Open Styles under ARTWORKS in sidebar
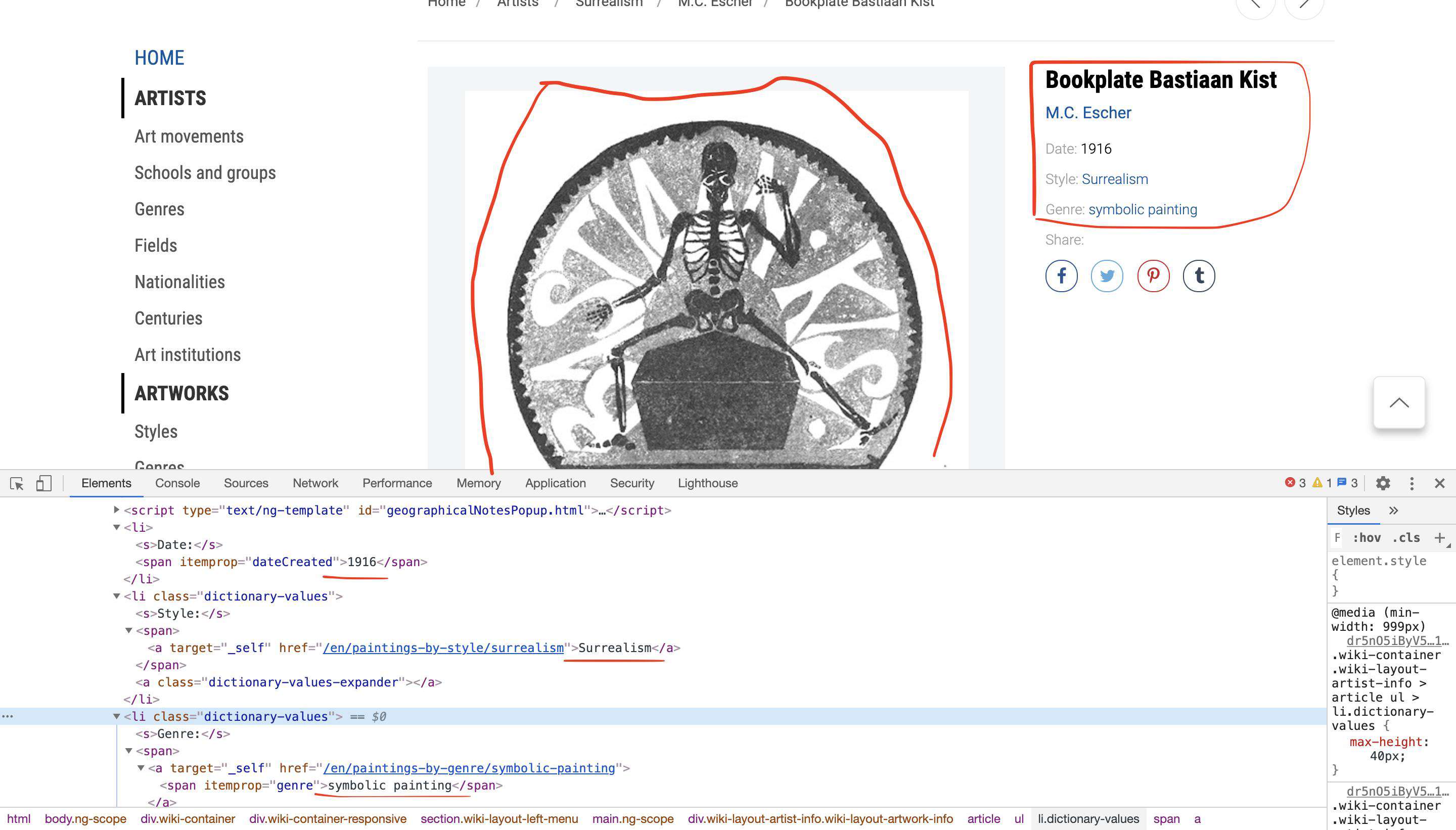This screenshot has height=830, width=1456. click(156, 432)
